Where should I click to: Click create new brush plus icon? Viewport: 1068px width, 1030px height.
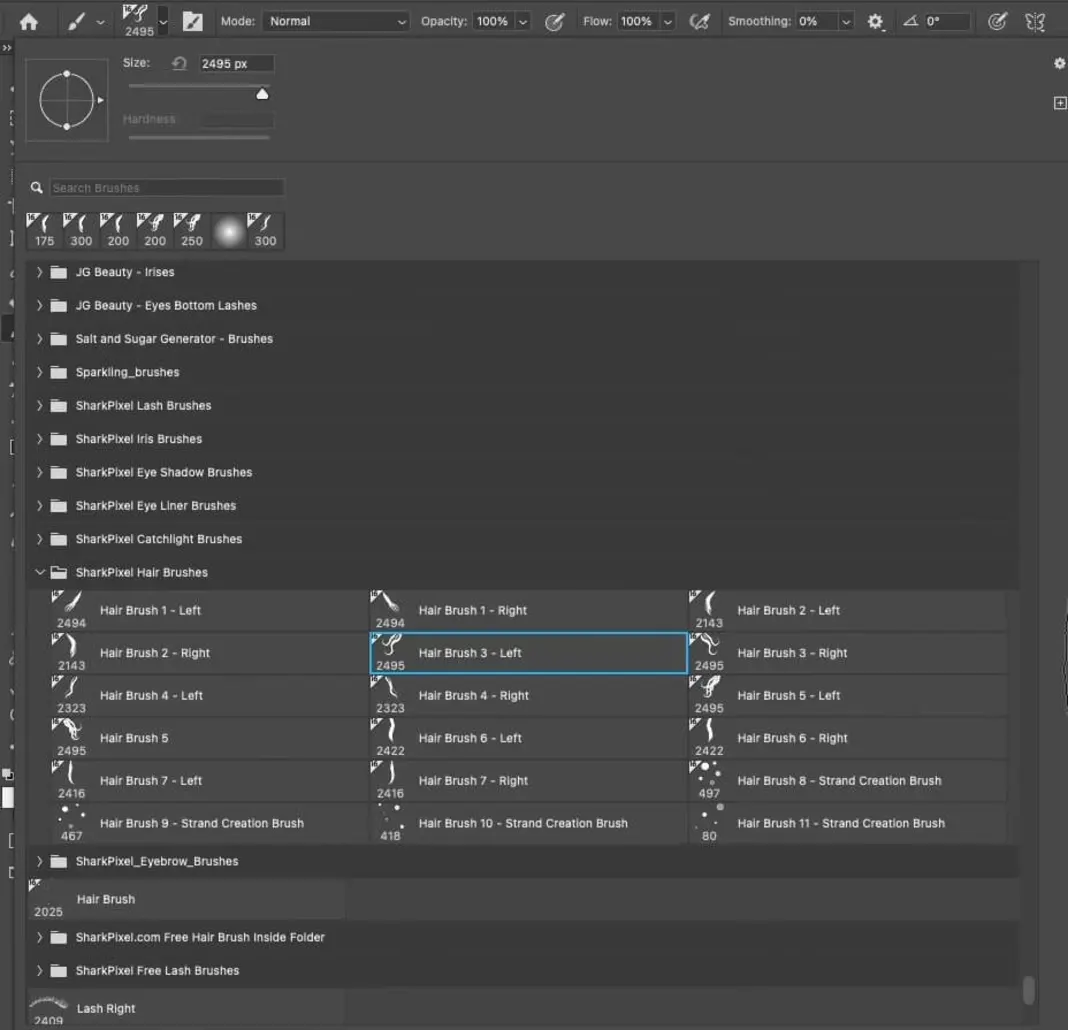1060,103
